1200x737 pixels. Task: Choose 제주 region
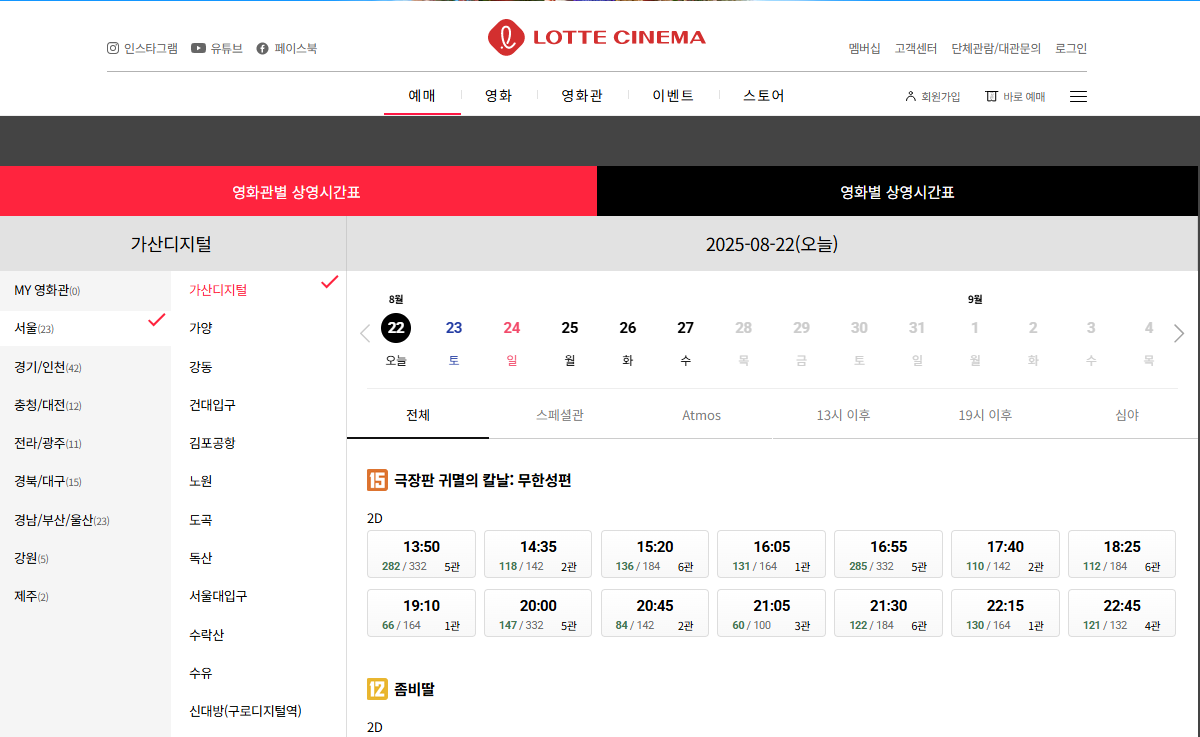coord(86,596)
